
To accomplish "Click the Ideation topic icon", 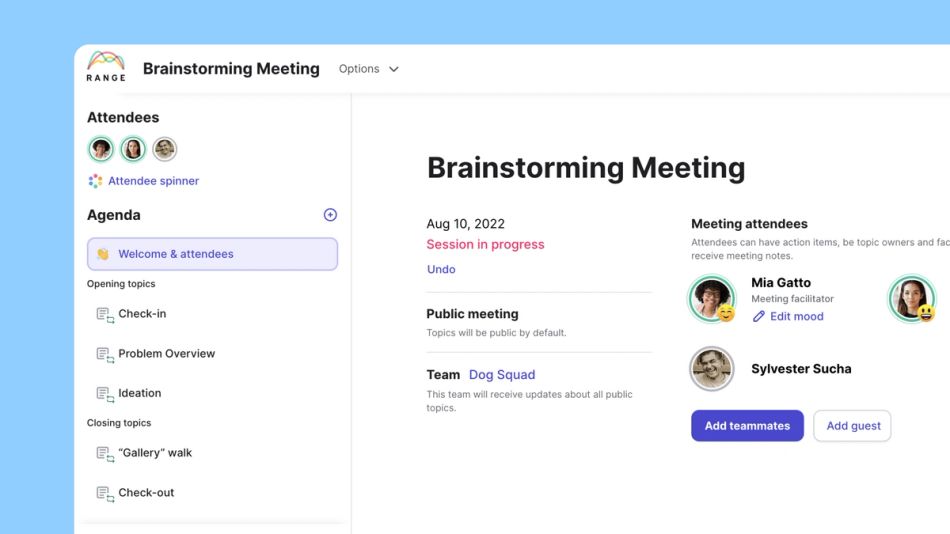I will click(x=105, y=394).
